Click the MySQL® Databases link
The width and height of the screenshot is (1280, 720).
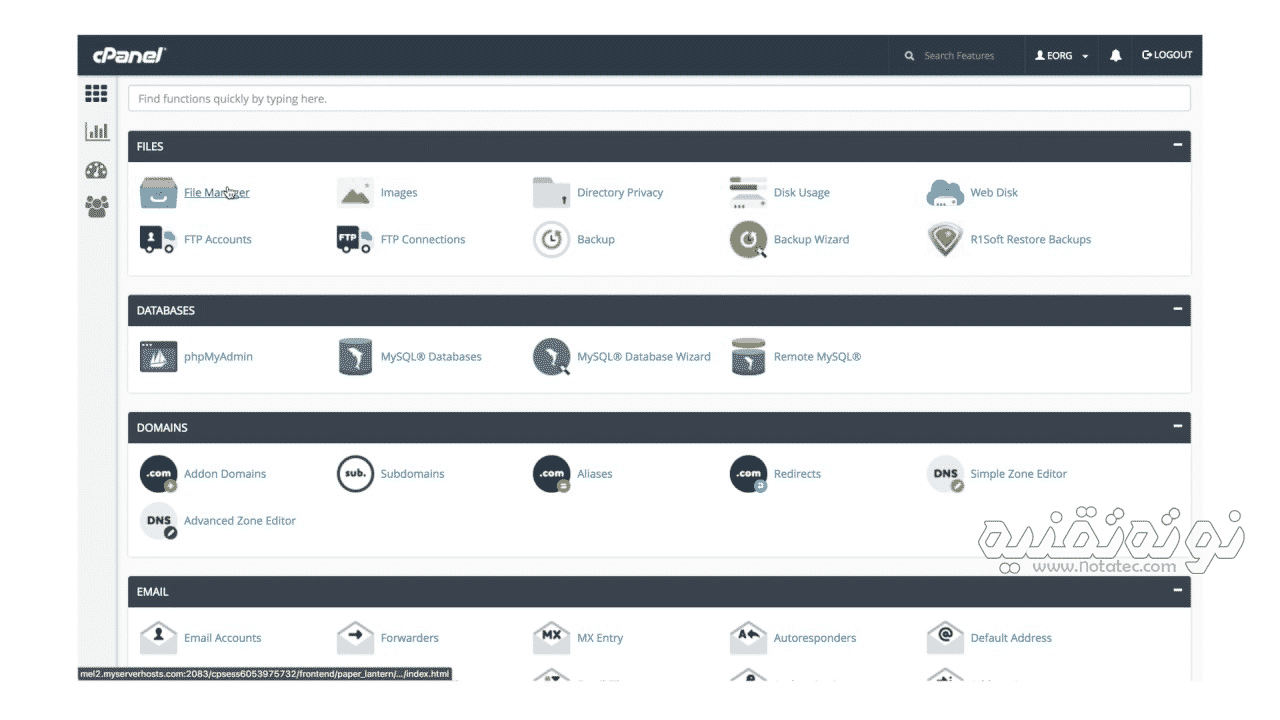(431, 357)
